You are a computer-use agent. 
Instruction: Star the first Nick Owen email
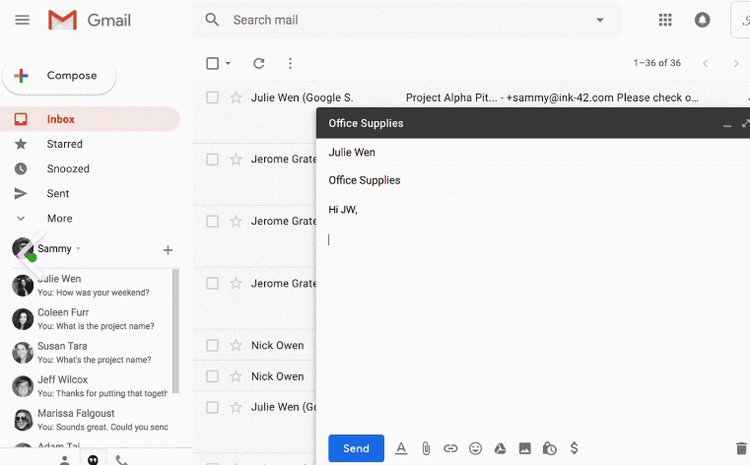coord(236,345)
